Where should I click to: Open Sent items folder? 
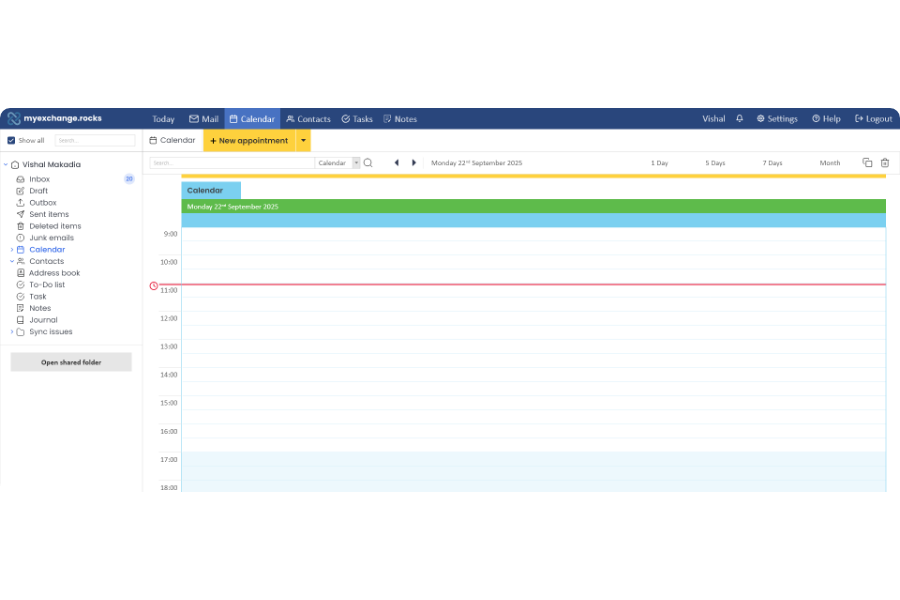49,214
